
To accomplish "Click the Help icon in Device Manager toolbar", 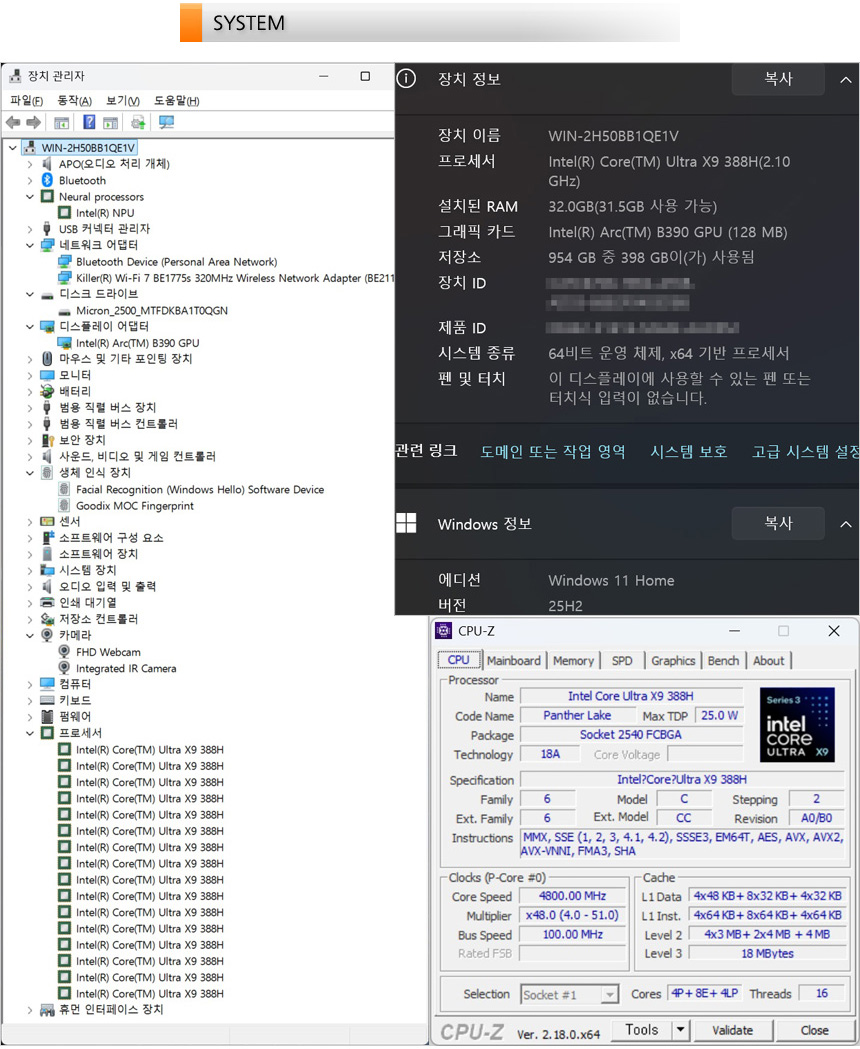I will [89, 122].
